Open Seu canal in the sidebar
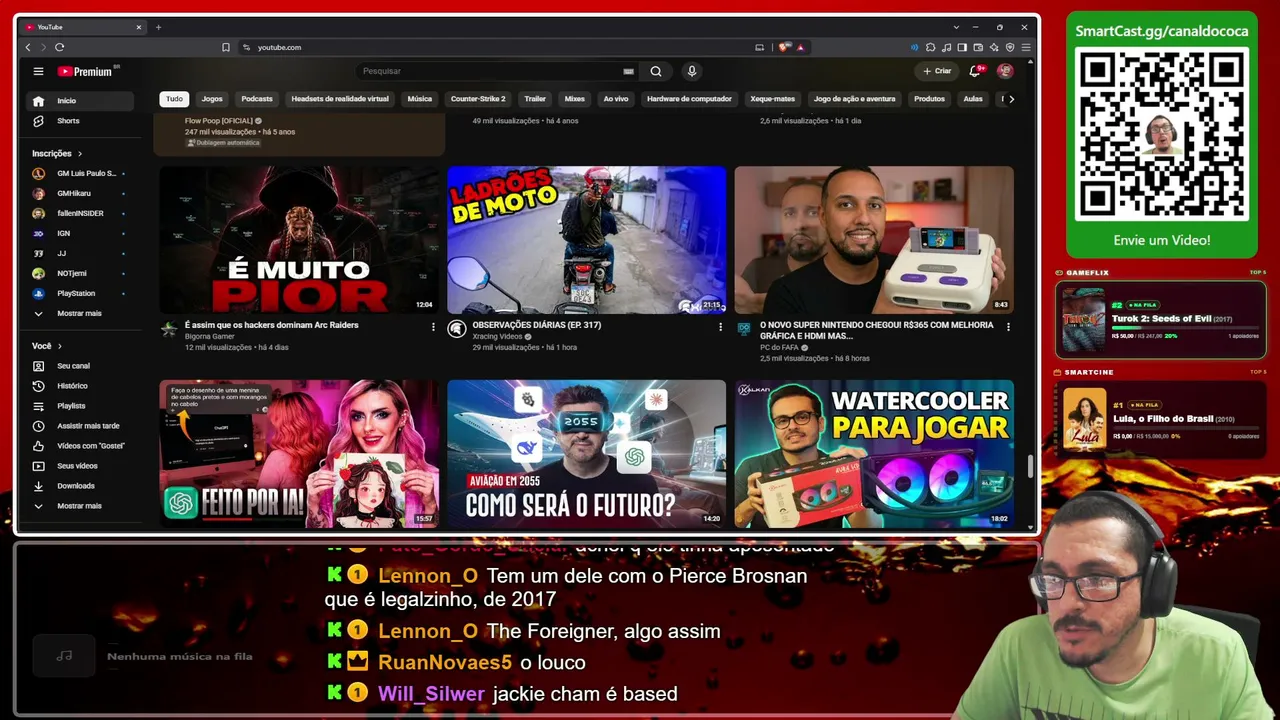The width and height of the screenshot is (1280, 720). point(80,366)
